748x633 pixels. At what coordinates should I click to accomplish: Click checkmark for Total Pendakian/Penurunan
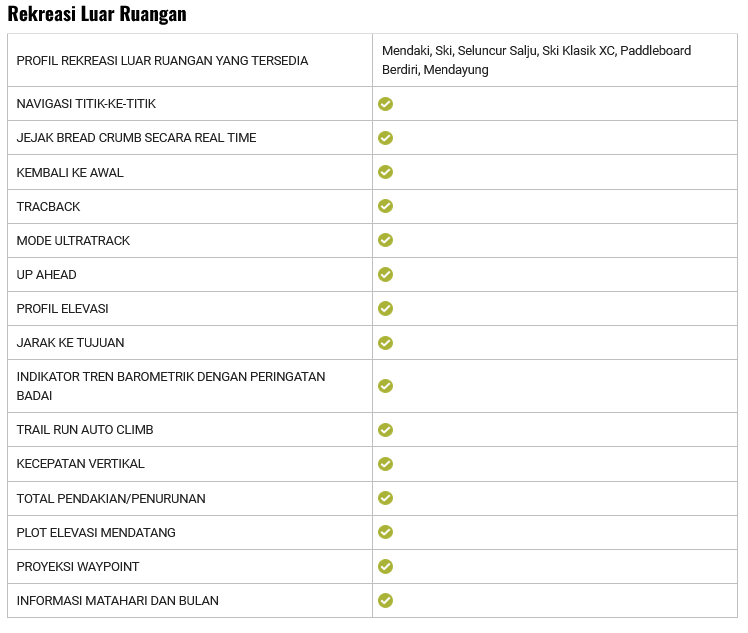click(385, 498)
